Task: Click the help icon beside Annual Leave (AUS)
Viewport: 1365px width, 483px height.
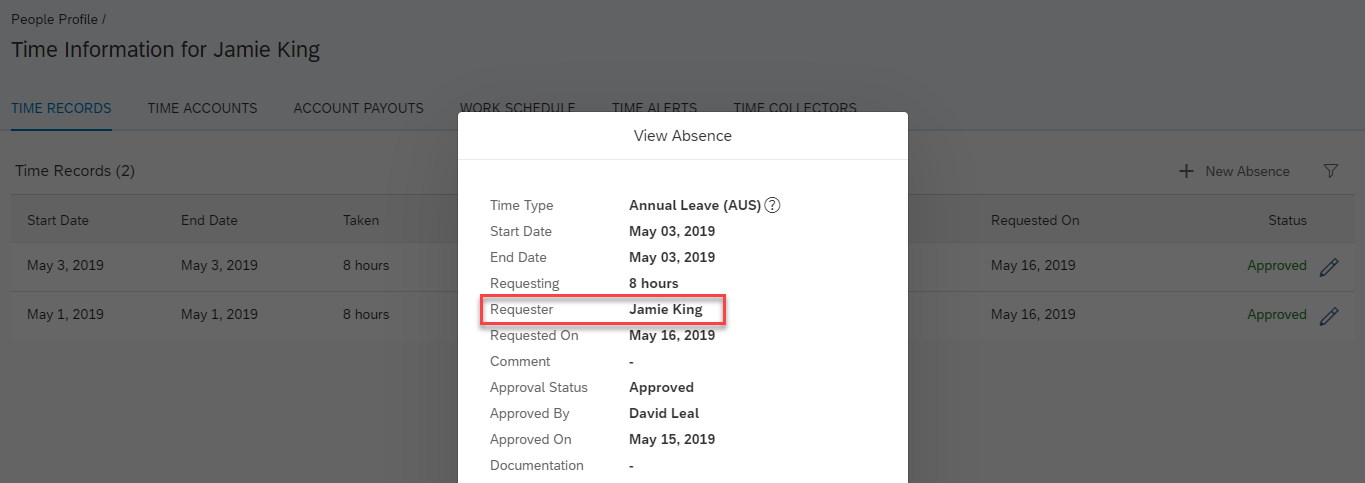Action: [772, 205]
